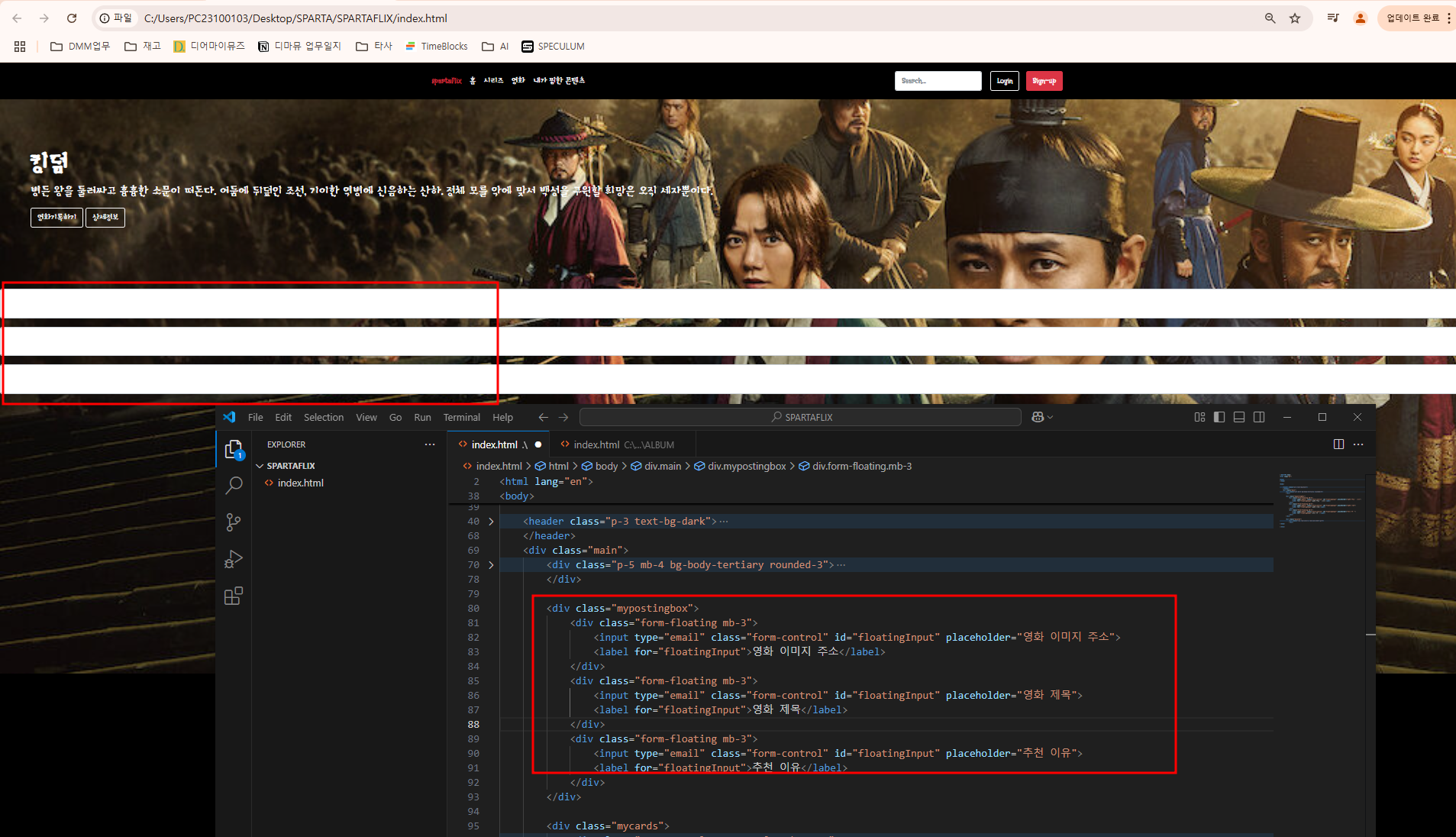Open the Run menu in VS Code

422,418
